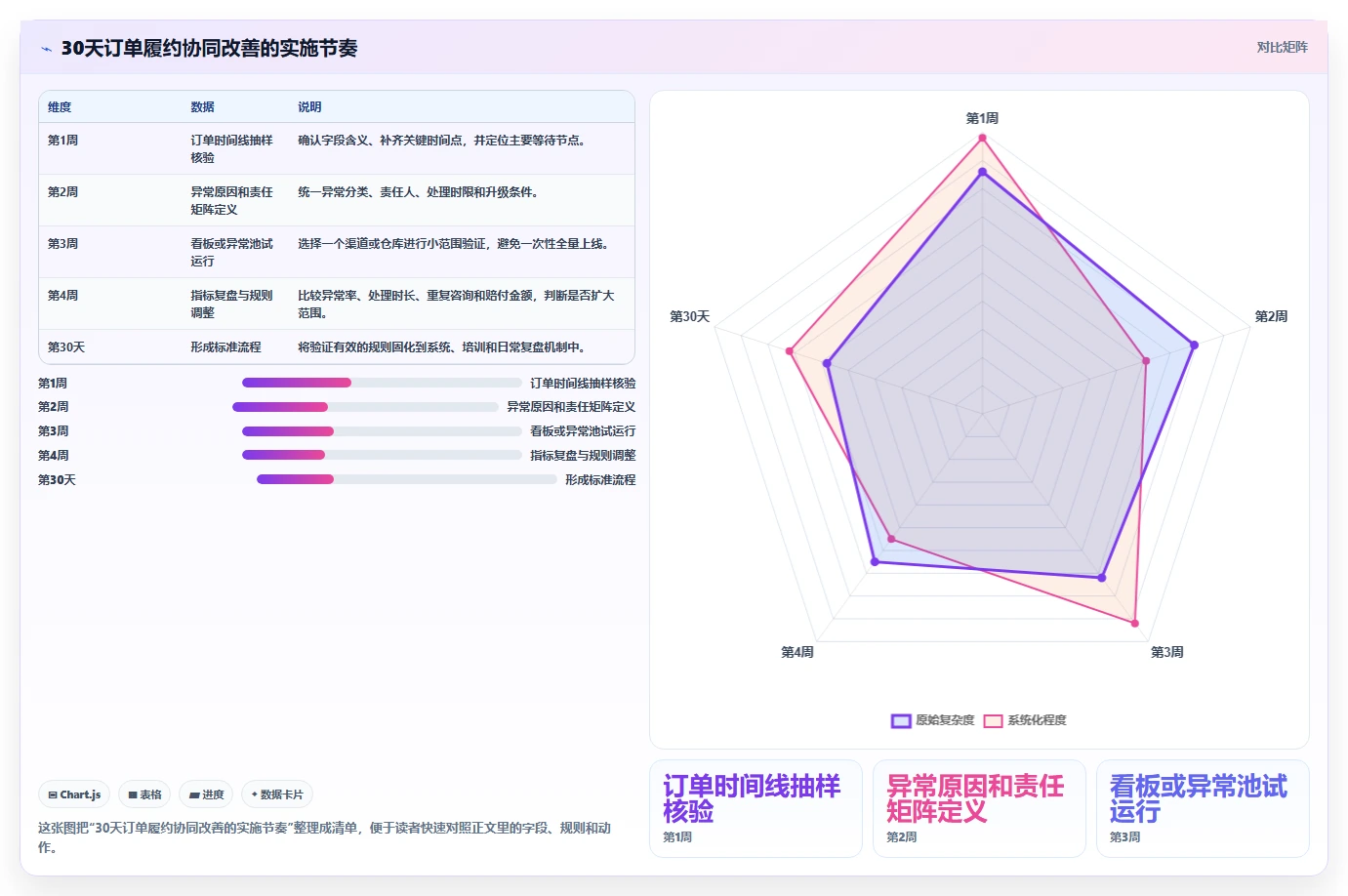
Task: Click the footer caption starting 这张图把
Action: coord(325,837)
